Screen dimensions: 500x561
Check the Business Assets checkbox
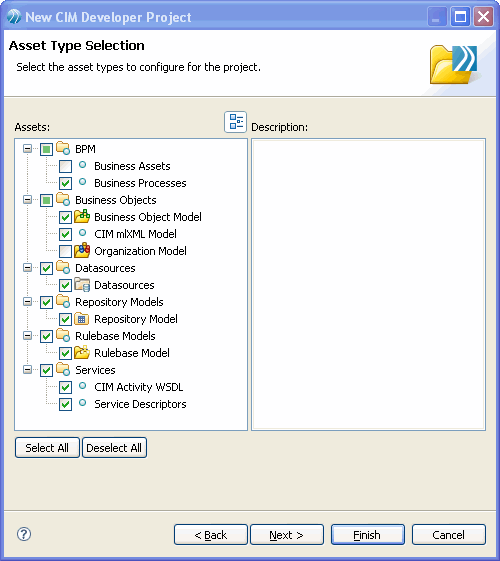65,166
